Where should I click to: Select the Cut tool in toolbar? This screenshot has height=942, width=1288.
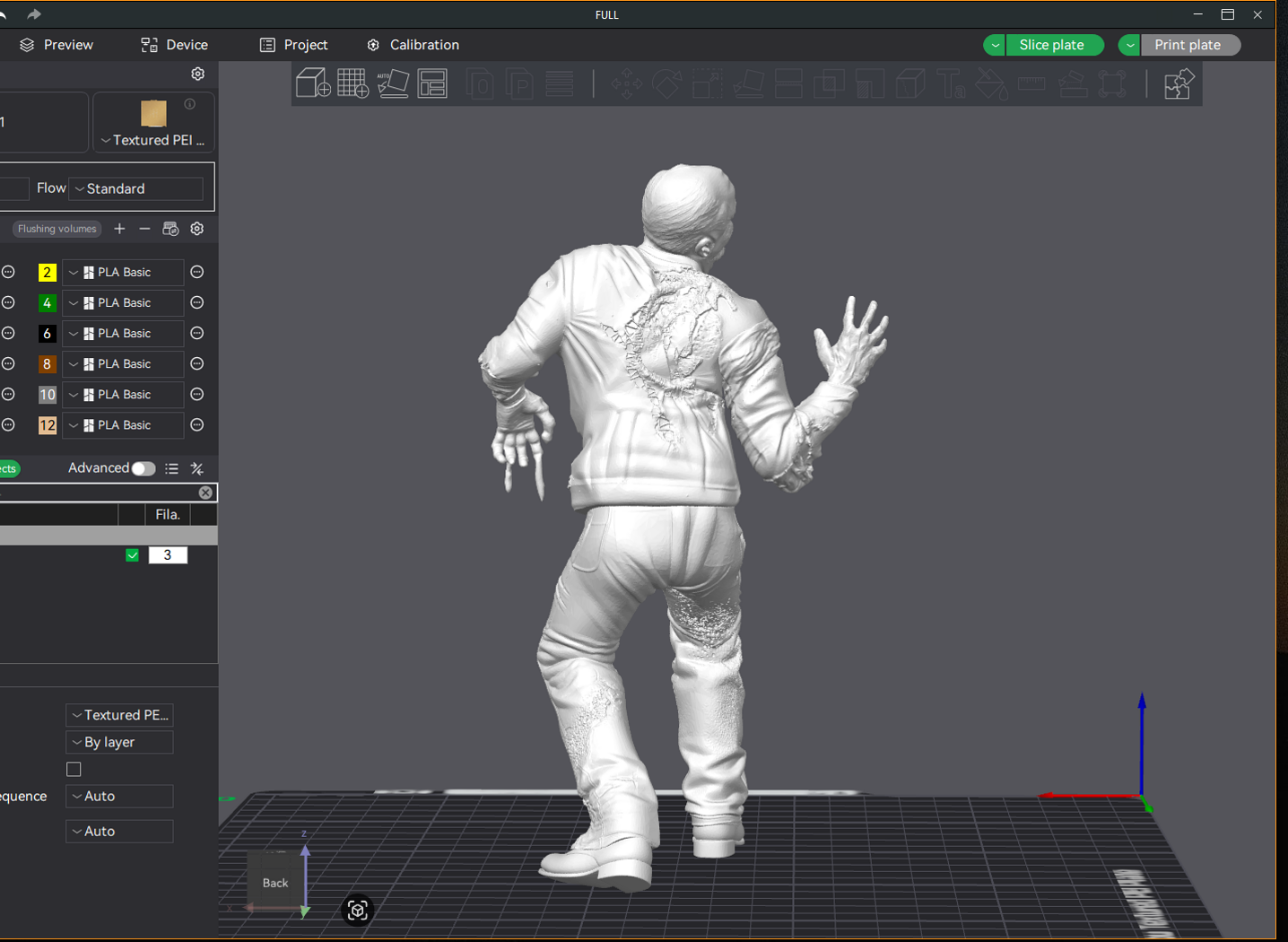pyautogui.click(x=788, y=84)
